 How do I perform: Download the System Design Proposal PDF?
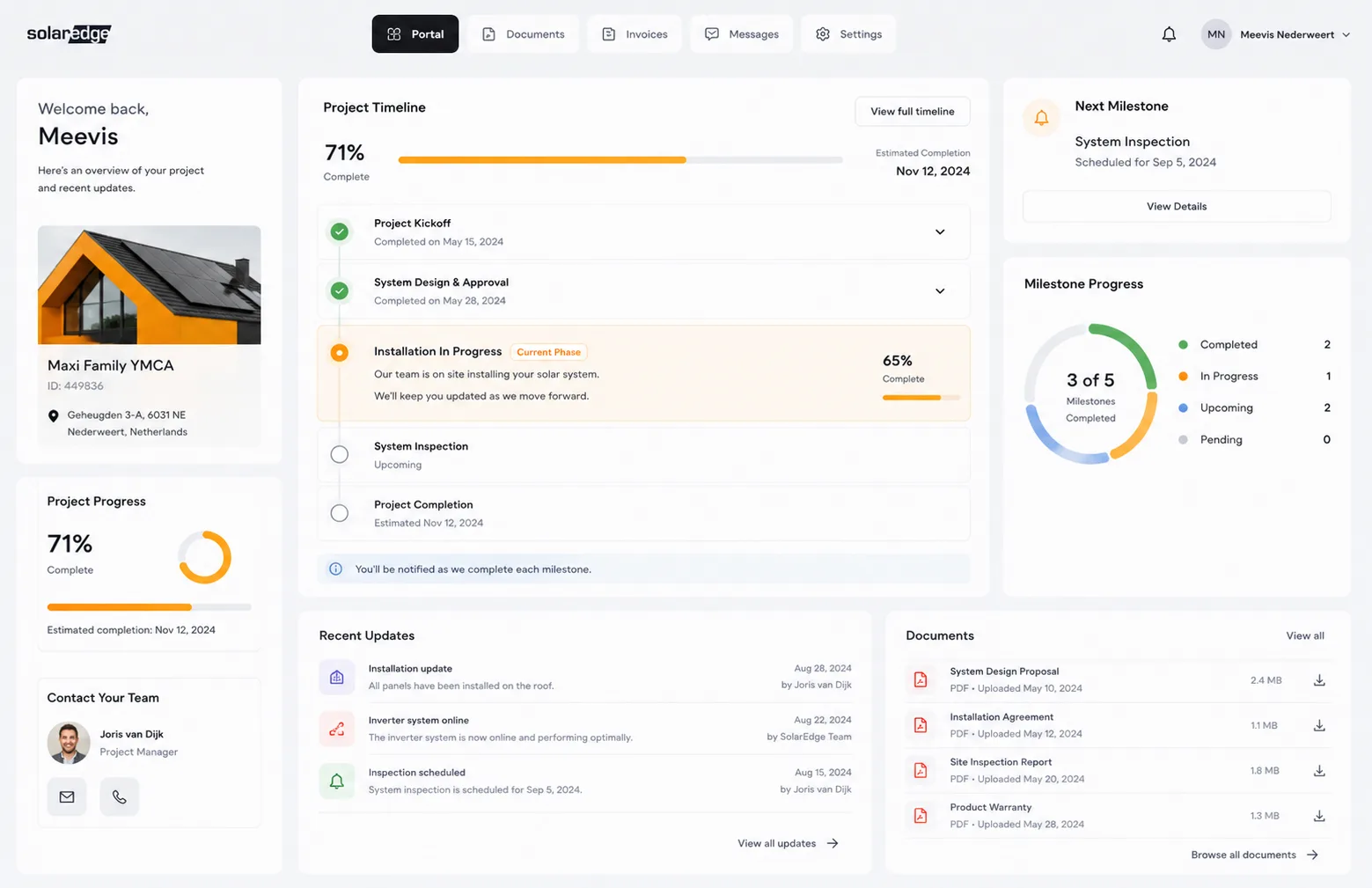(1319, 680)
